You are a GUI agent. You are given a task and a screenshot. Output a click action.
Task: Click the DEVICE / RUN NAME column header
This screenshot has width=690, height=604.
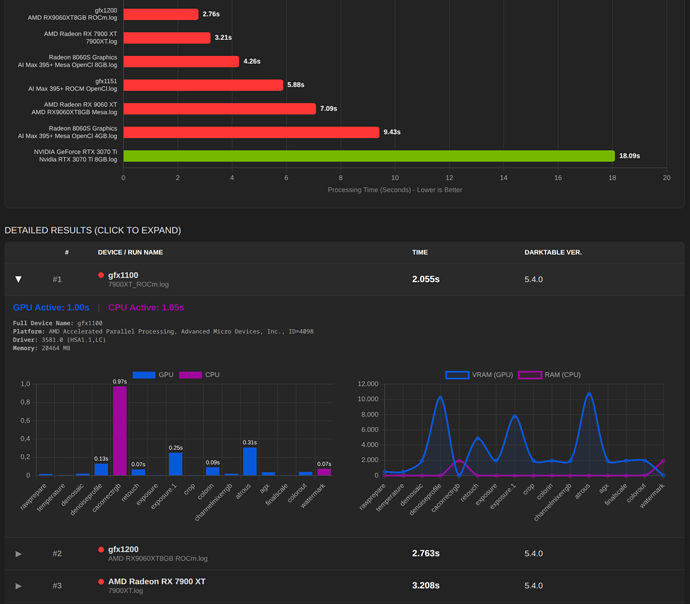pyautogui.click(x=130, y=252)
